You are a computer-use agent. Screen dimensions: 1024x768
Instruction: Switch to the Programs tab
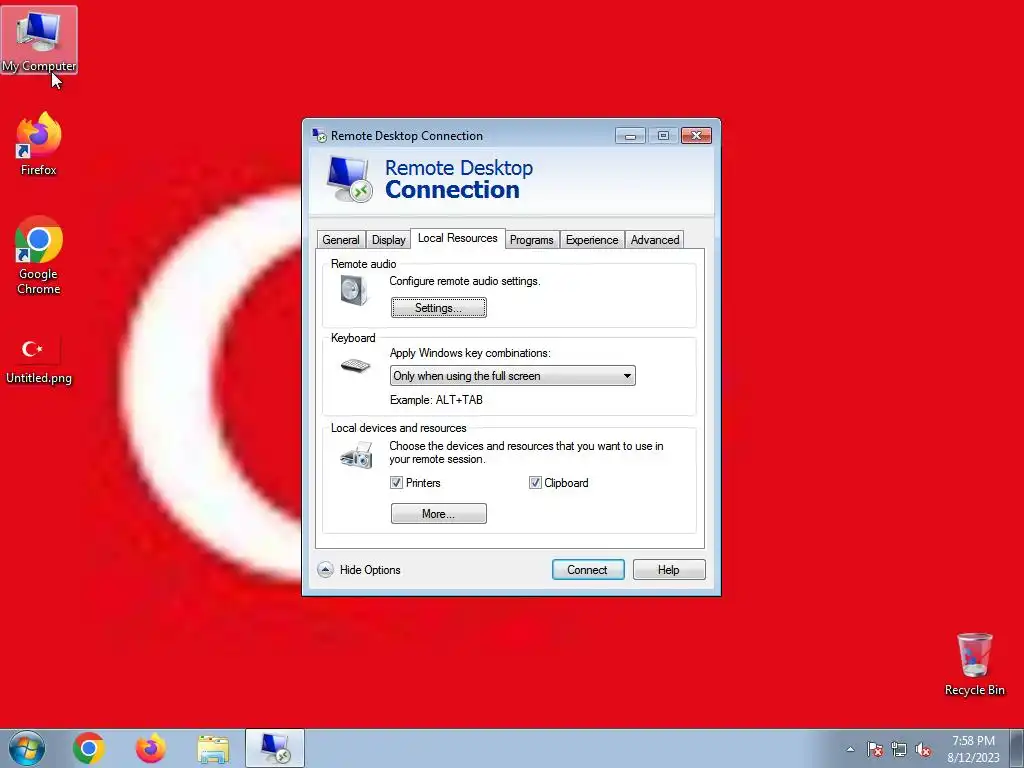pos(532,240)
